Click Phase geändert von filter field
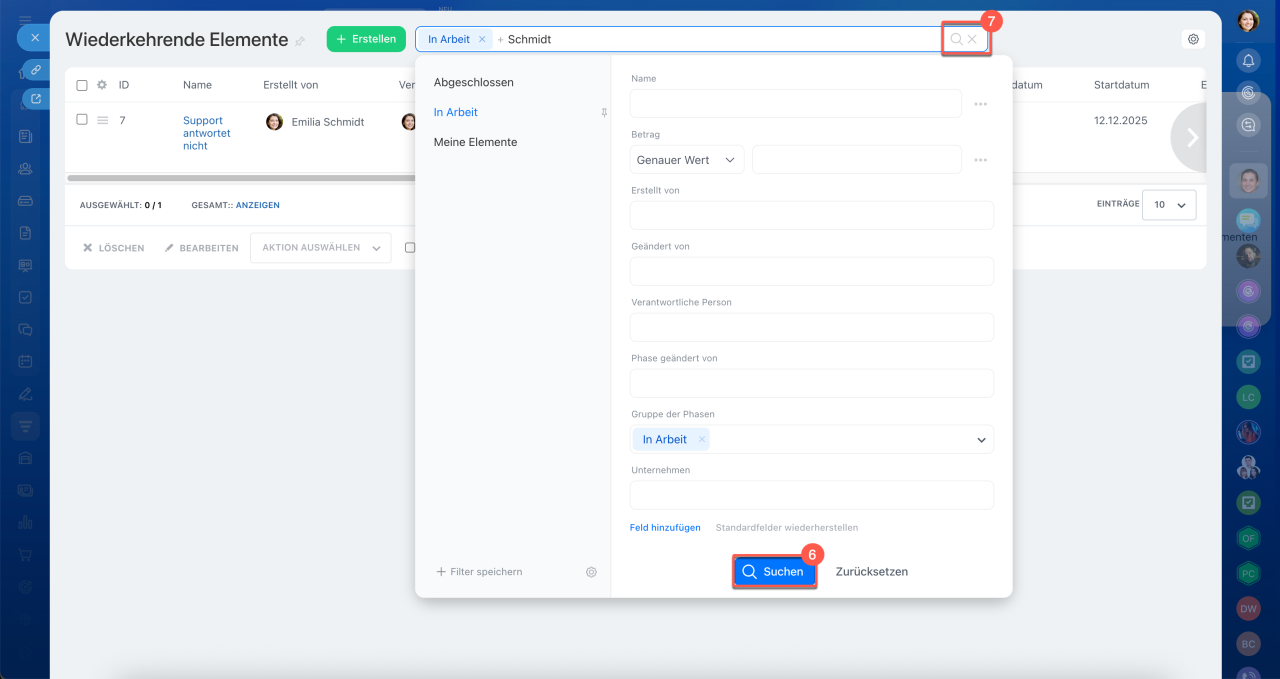The width and height of the screenshot is (1280, 679). pos(812,384)
